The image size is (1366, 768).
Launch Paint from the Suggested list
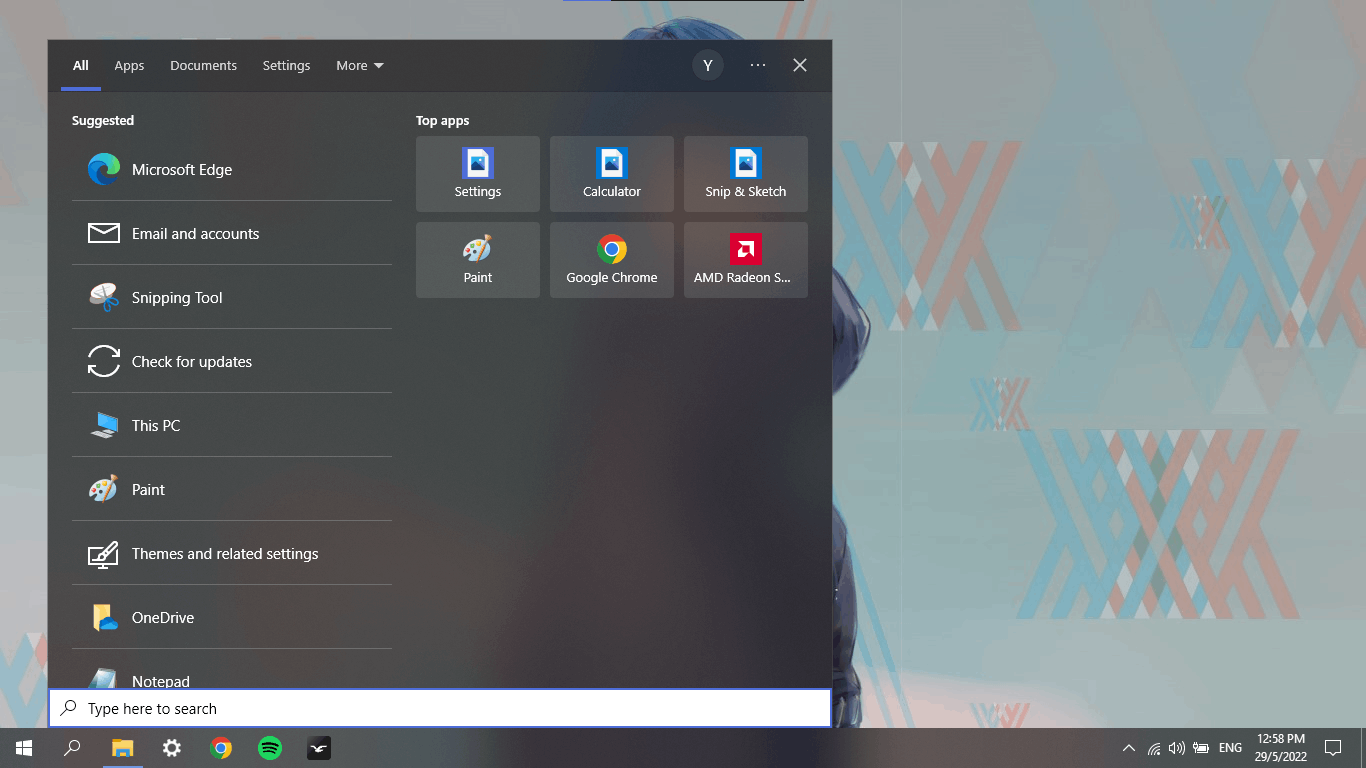(232, 489)
